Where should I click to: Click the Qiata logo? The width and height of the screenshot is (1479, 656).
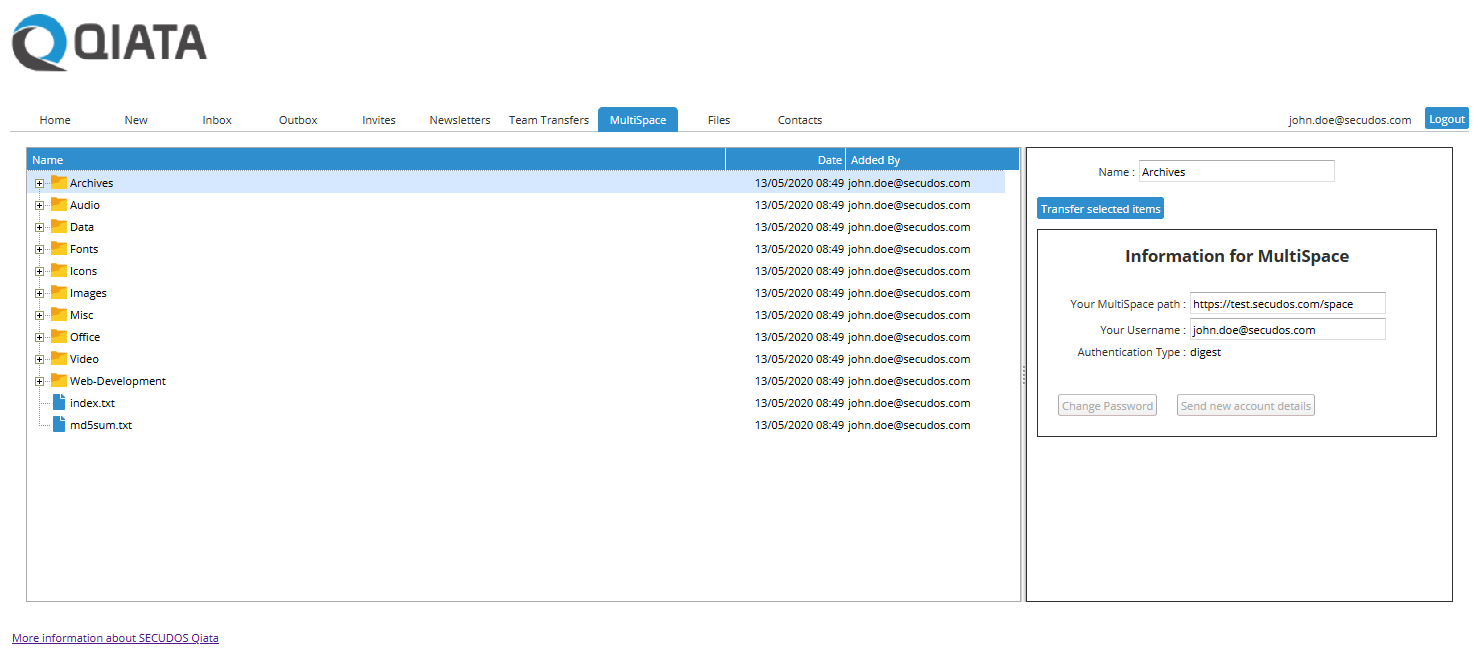coord(109,43)
